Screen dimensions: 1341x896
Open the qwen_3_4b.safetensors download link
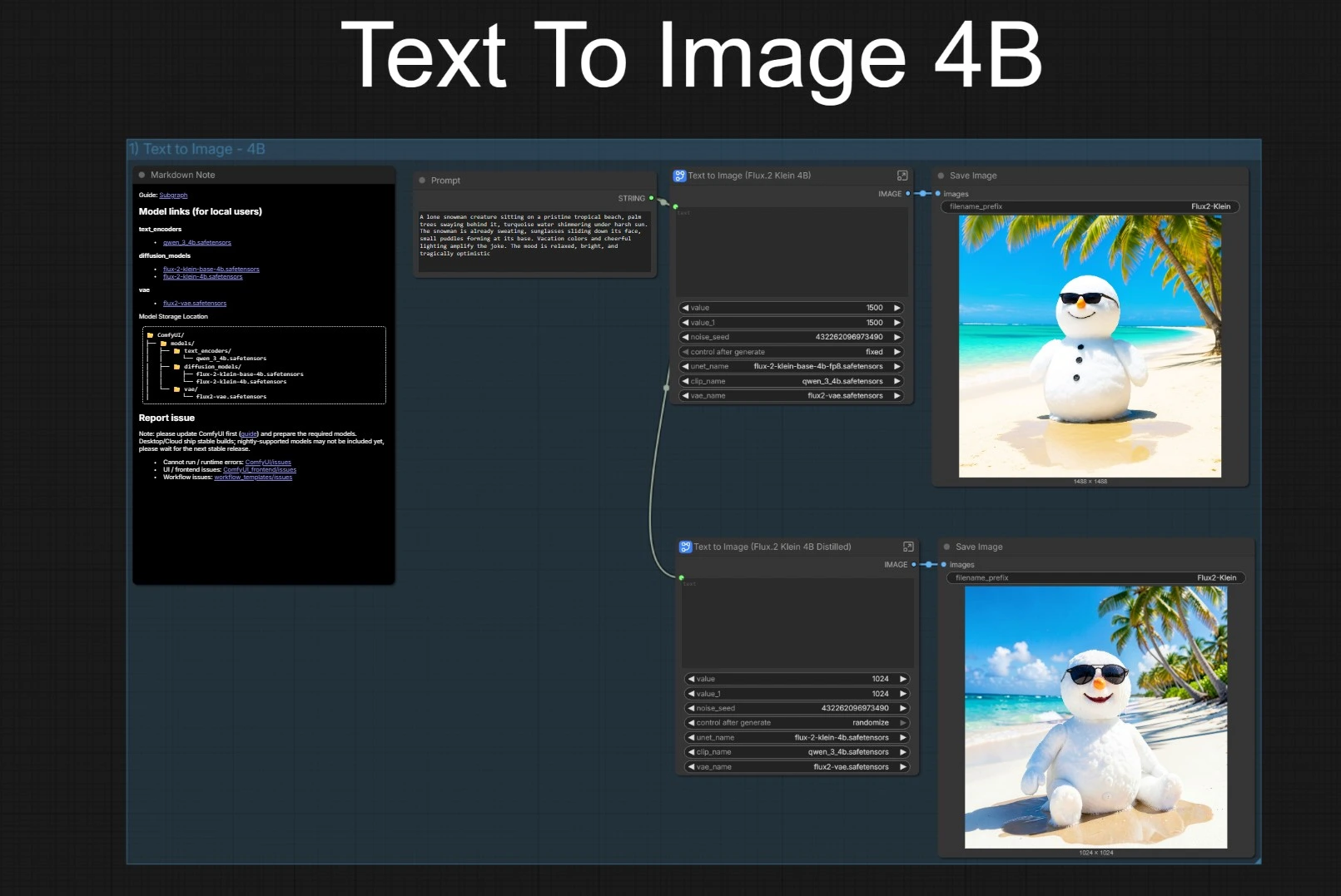tap(197, 243)
